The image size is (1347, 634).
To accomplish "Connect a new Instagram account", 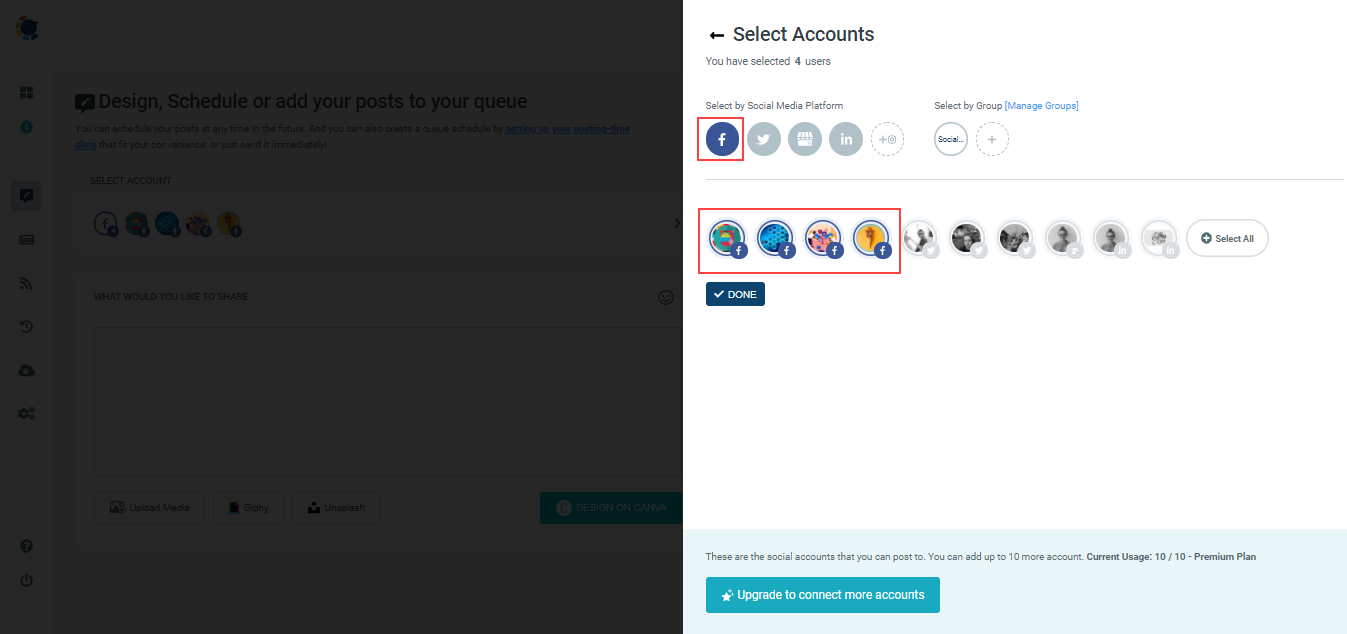I will tap(887, 139).
